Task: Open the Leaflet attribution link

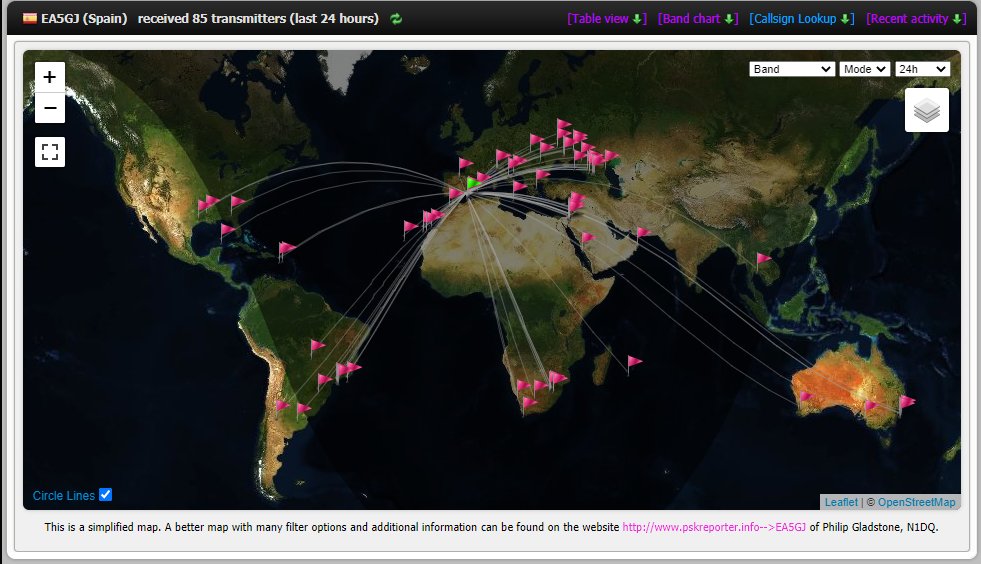Action: pos(841,502)
